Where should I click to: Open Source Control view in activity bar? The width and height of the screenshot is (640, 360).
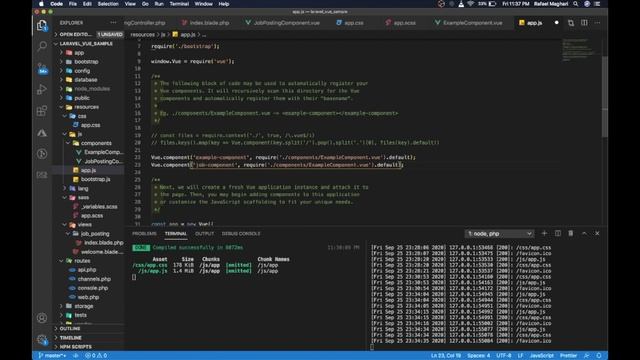coord(42,68)
